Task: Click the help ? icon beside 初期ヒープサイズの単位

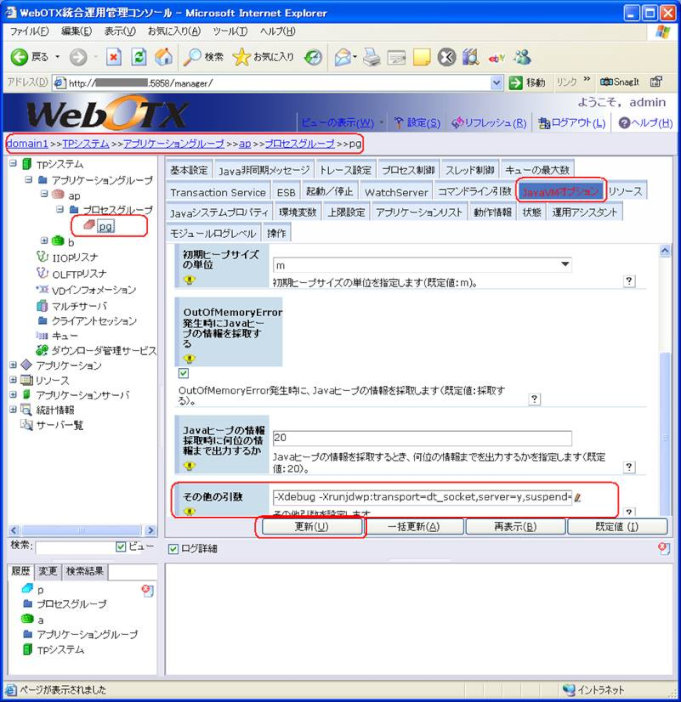Action: [629, 282]
